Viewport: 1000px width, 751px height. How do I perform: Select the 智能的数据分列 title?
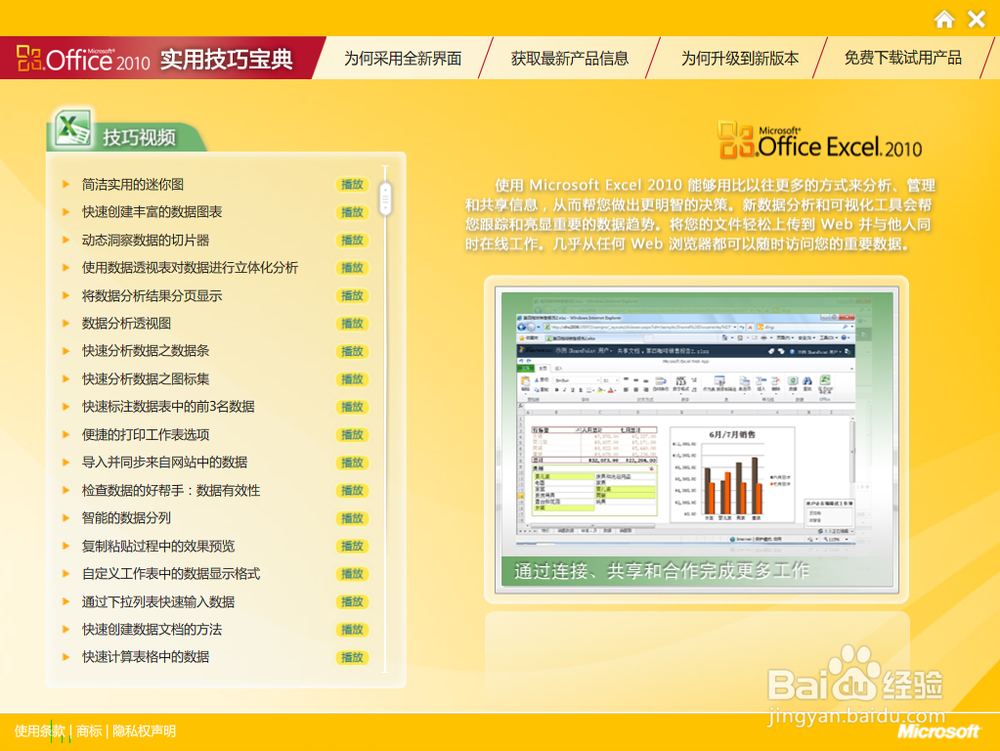click(x=126, y=518)
